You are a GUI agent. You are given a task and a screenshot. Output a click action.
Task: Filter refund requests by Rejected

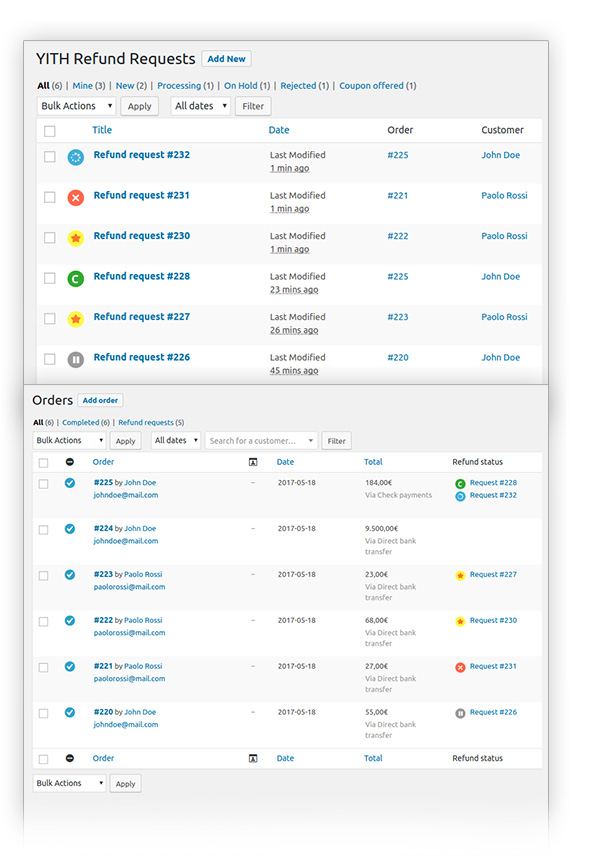[298, 86]
